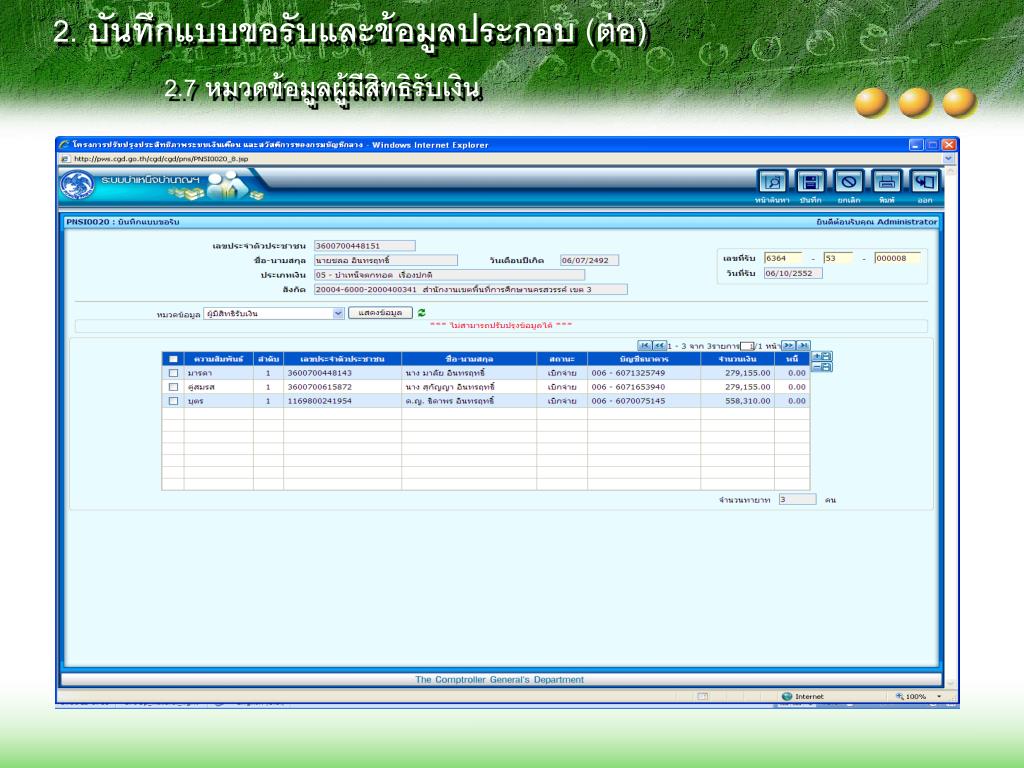Click the แสดงข้อมูล button
1024x768 pixels.
coord(380,313)
